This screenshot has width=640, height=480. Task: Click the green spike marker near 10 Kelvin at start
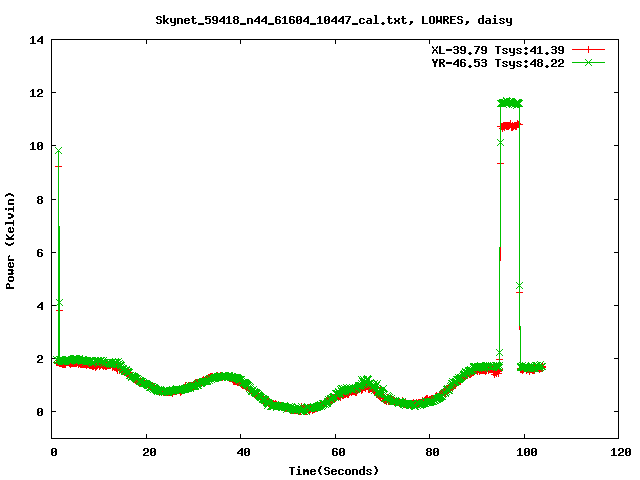58,151
